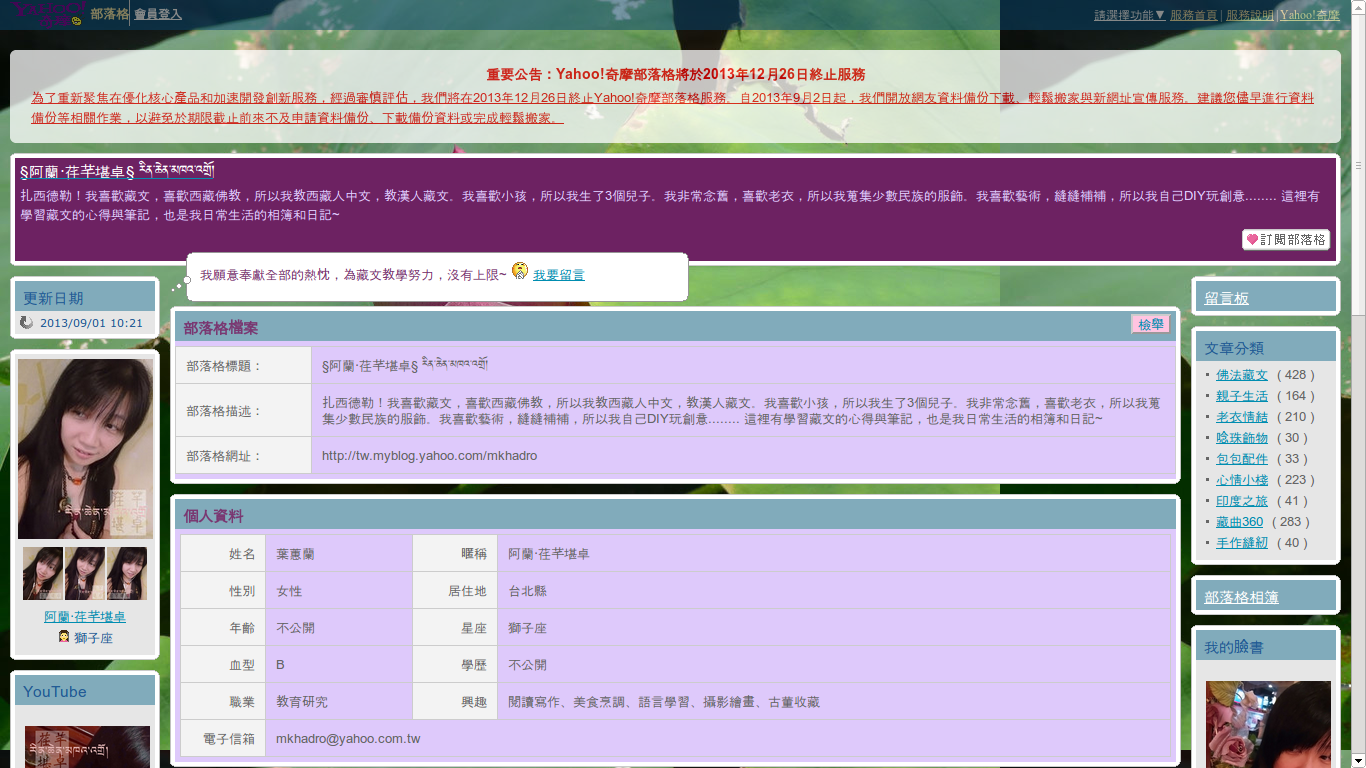
Task: Click the 興趣 hobbies value text
Action: pos(664,702)
